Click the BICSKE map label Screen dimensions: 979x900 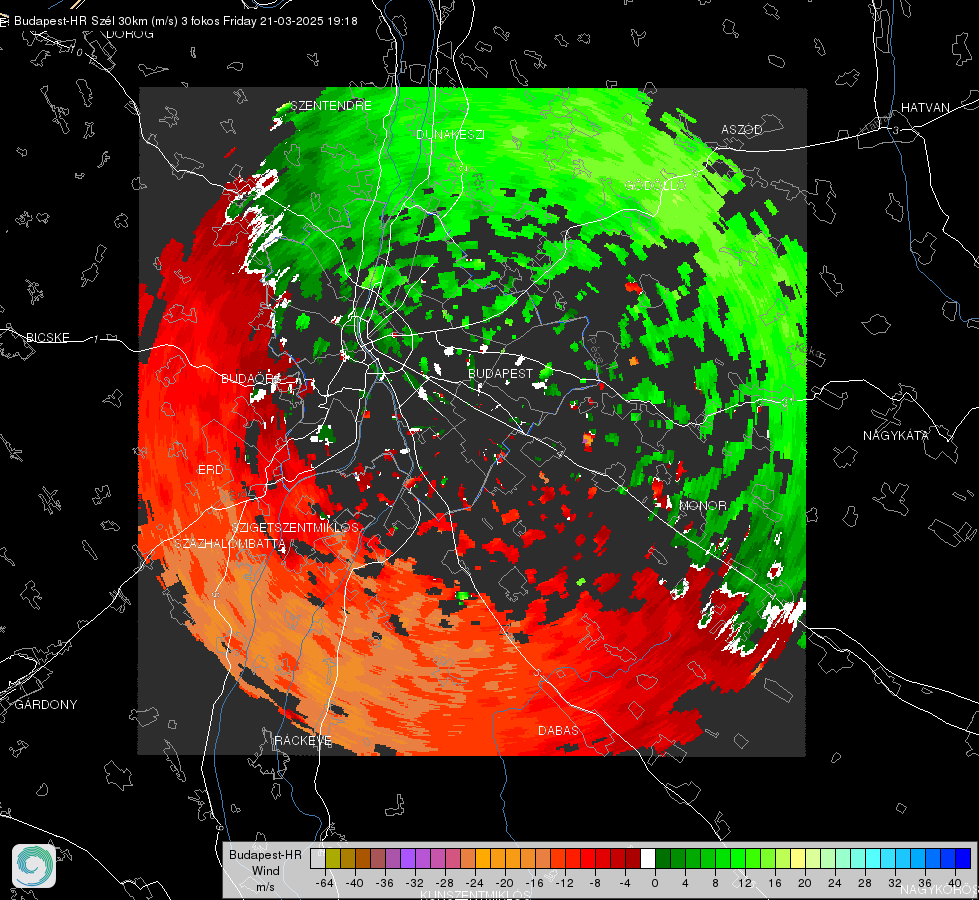point(48,337)
